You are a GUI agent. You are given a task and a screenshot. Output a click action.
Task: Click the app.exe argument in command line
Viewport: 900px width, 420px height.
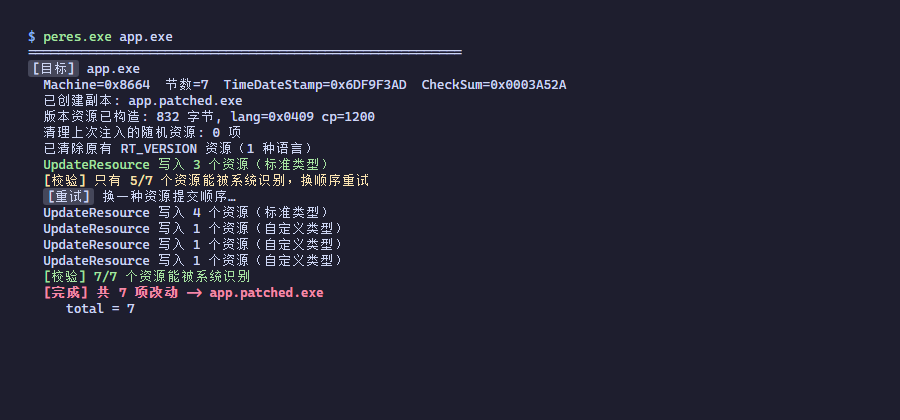tap(146, 37)
